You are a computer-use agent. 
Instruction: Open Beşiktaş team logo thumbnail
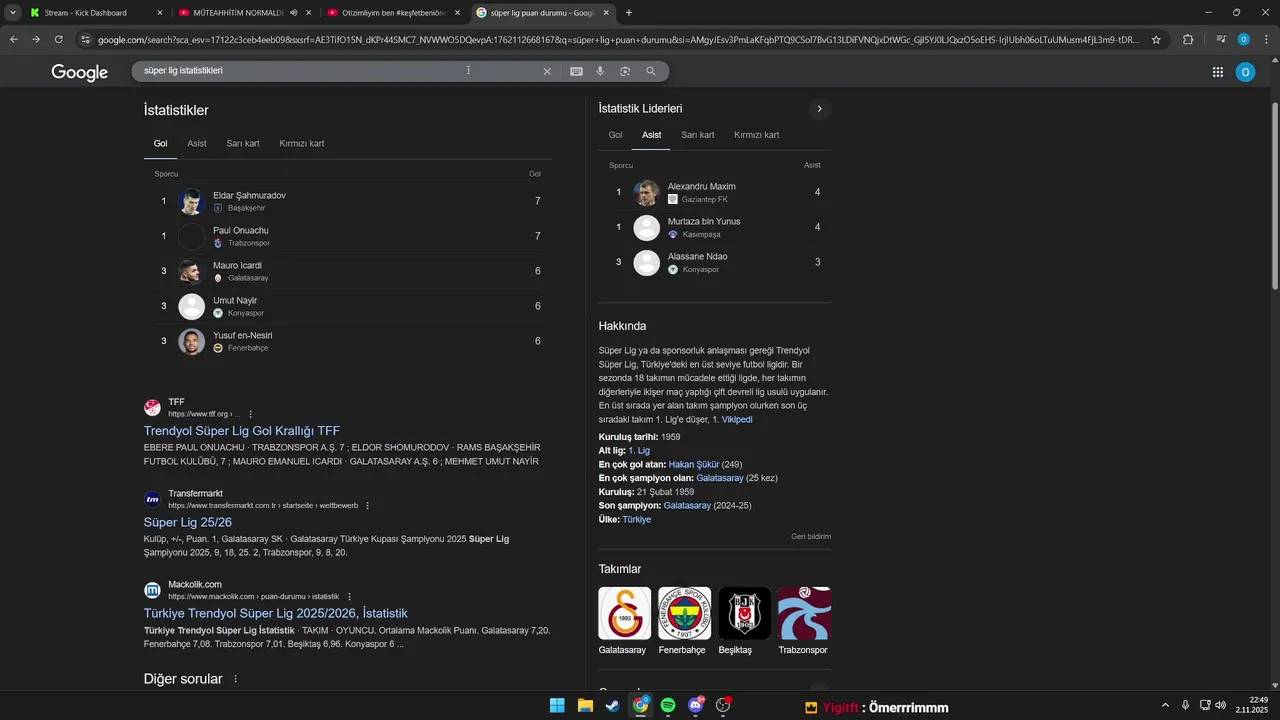point(744,613)
